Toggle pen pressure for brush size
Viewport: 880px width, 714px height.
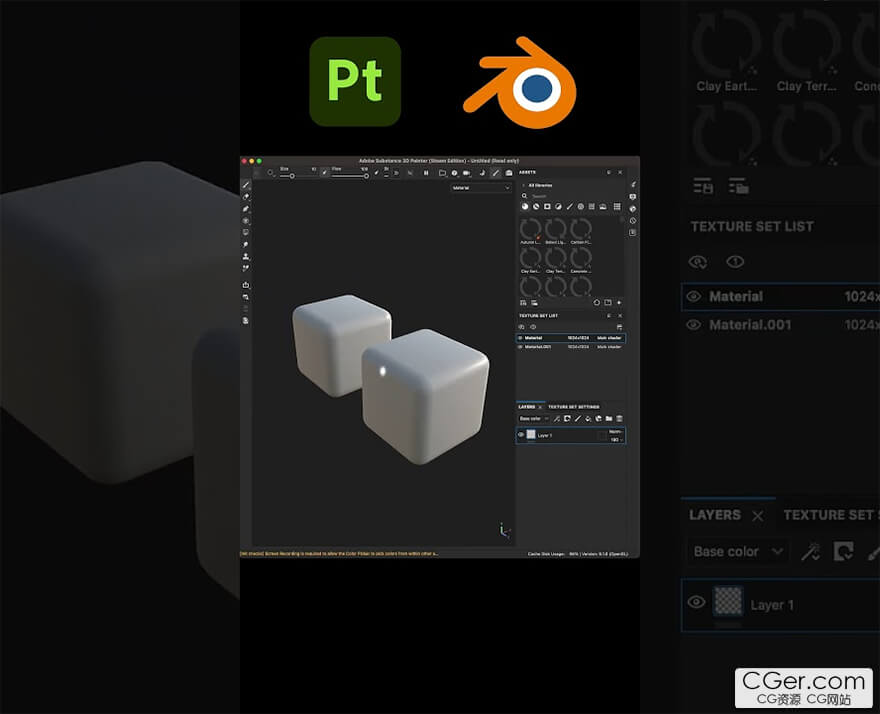pyautogui.click(x=324, y=172)
